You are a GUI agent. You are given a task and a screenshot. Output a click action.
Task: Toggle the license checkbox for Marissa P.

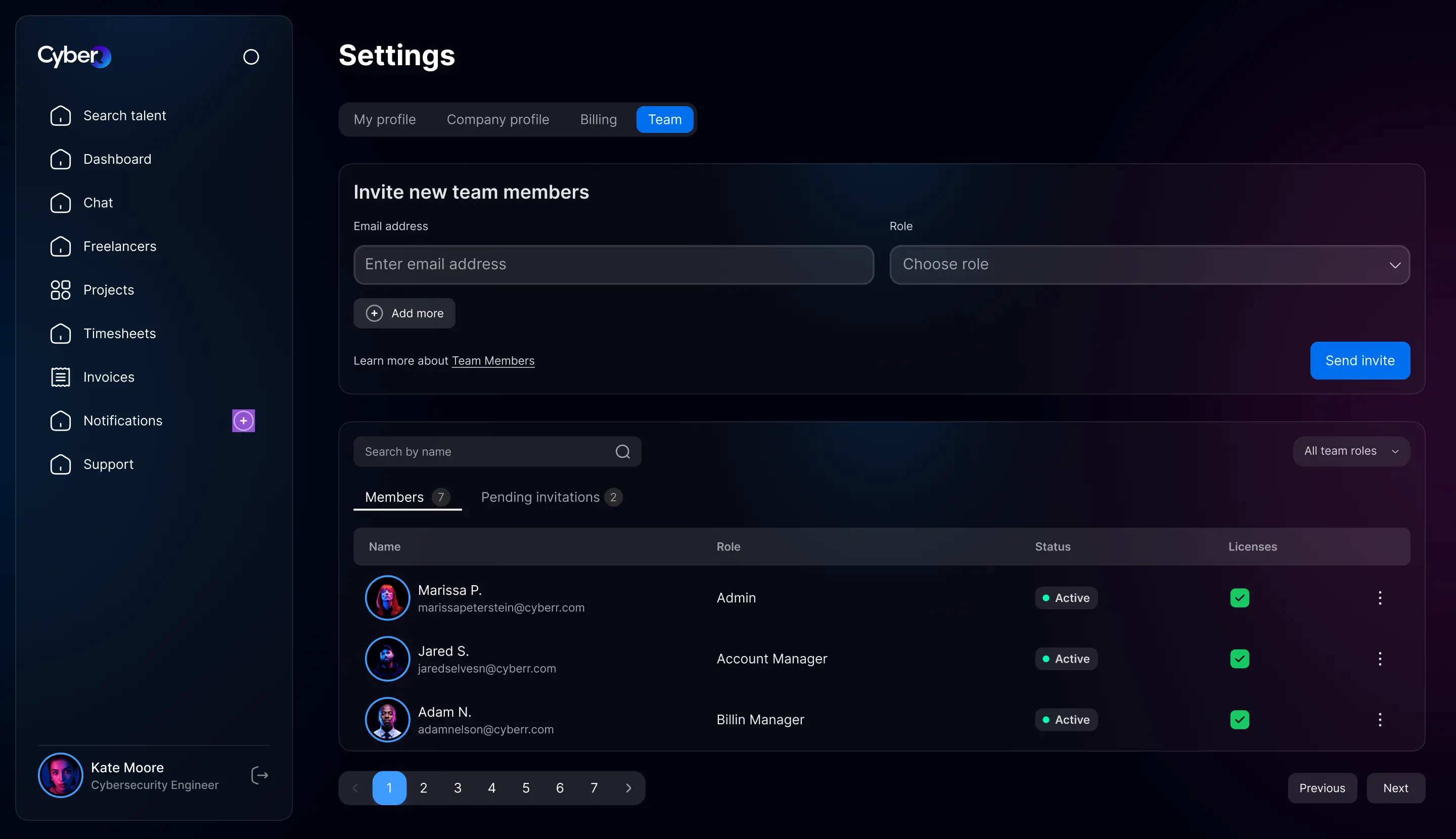1239,597
